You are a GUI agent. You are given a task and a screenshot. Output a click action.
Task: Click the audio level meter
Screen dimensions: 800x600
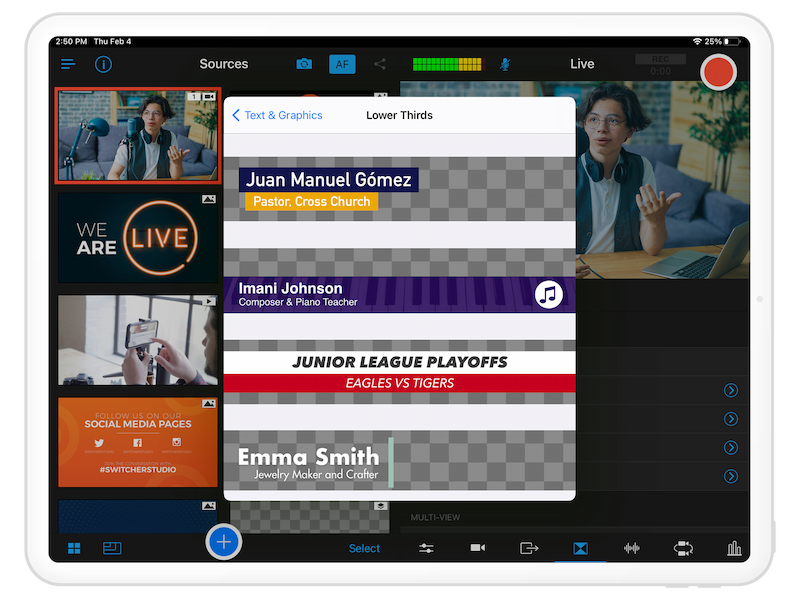[446, 64]
